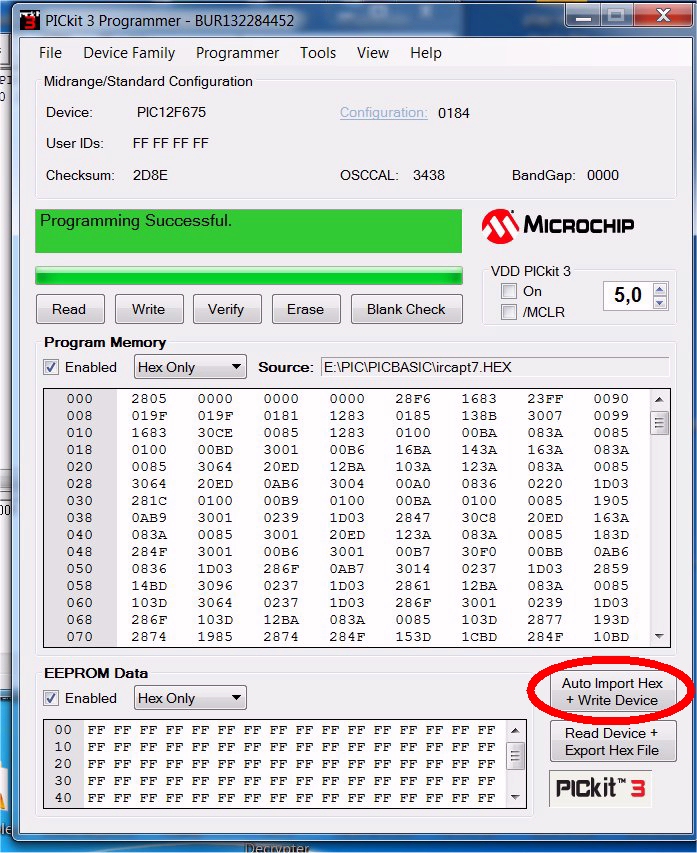
Task: Toggle Program Memory Enabled checkbox
Action: coord(51,367)
